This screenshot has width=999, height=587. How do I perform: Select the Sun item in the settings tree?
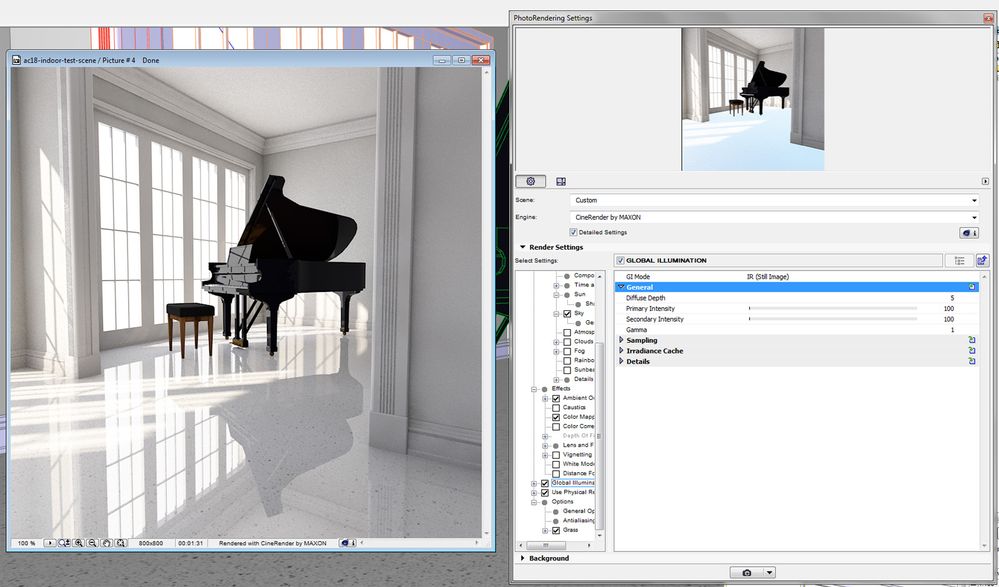579,294
